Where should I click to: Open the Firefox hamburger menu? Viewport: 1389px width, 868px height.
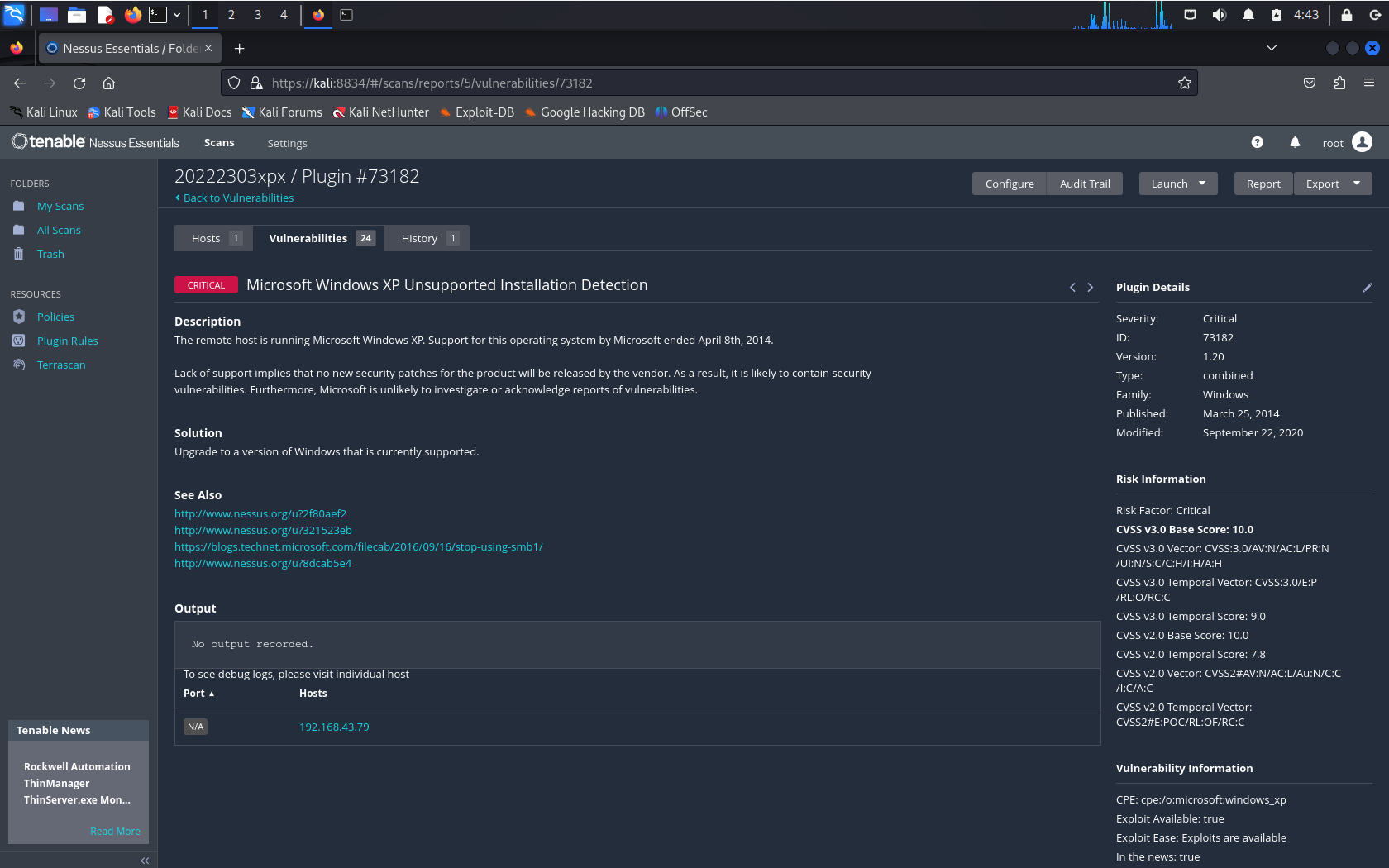1369,83
